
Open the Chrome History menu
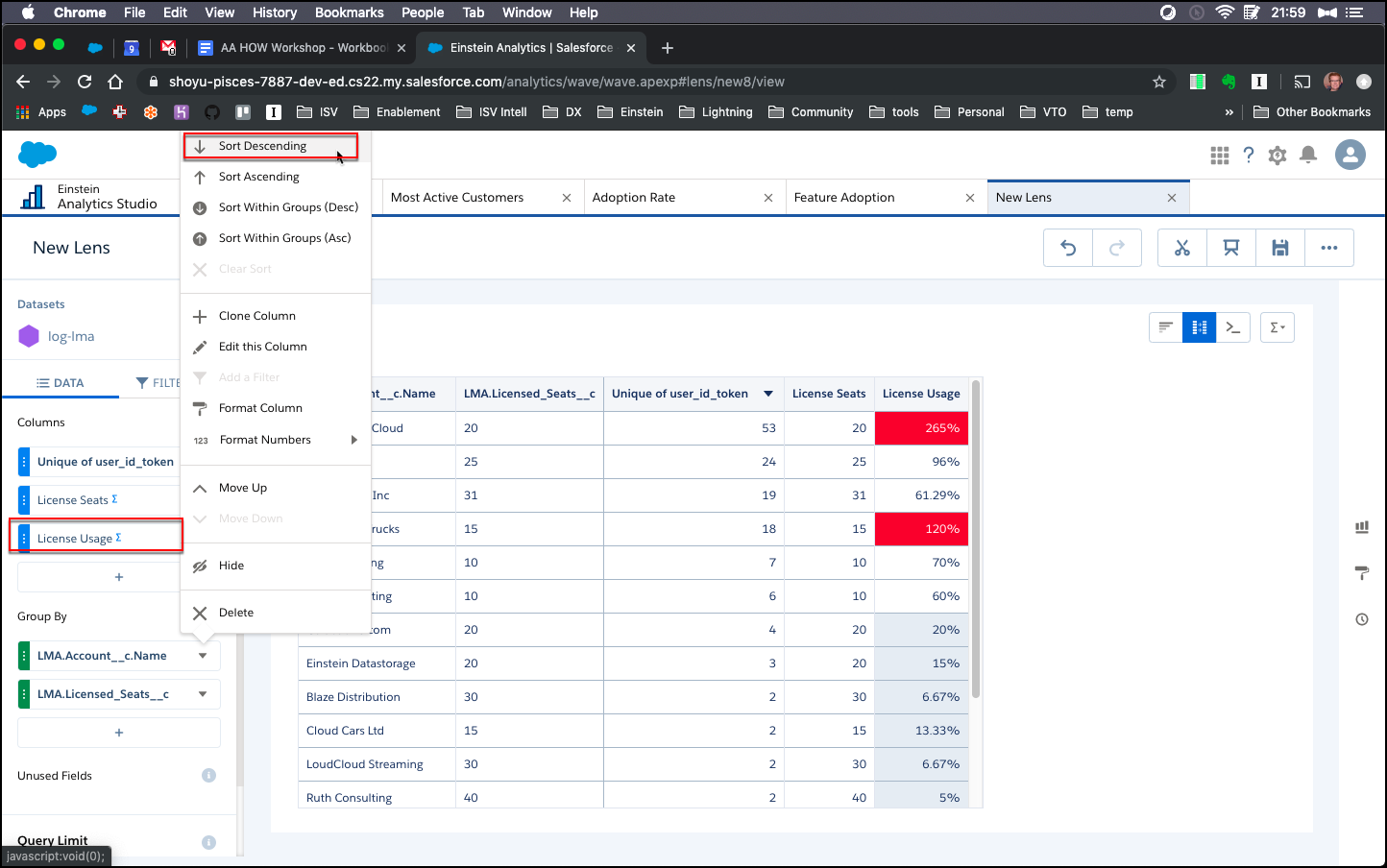275,12
